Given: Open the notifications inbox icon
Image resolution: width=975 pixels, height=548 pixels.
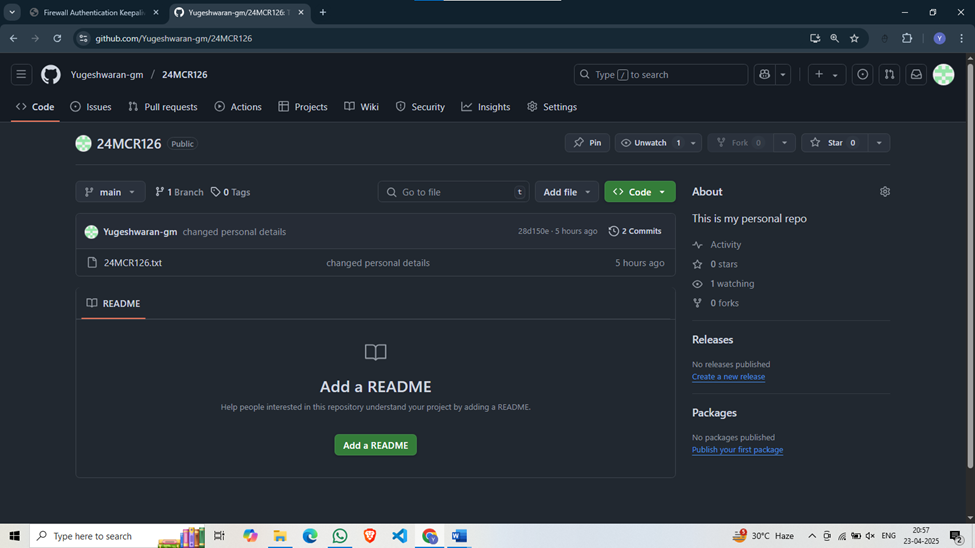Looking at the screenshot, I should pos(916,75).
